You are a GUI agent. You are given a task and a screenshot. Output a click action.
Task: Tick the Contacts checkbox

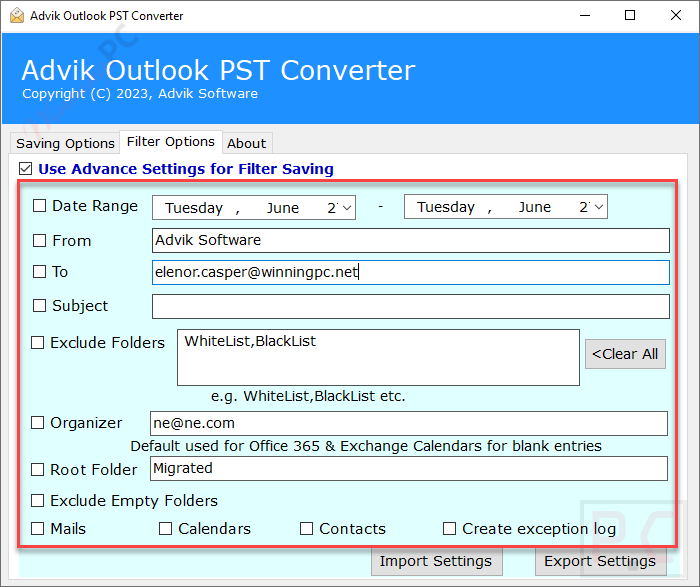(x=306, y=529)
